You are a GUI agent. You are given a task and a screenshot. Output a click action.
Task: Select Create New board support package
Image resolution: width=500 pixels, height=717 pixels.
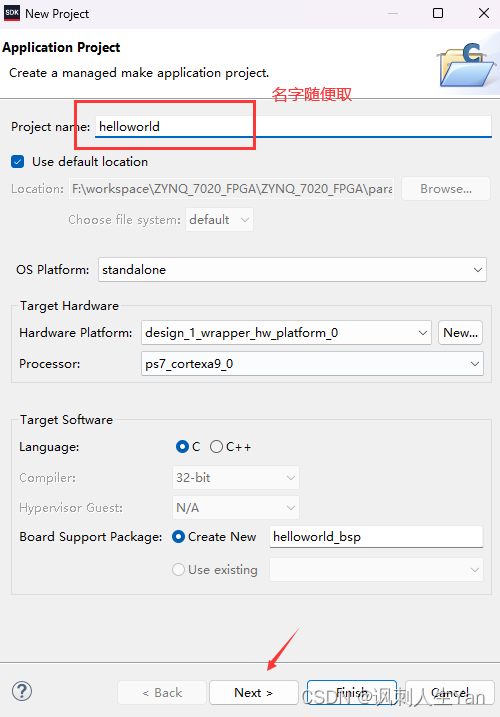178,536
